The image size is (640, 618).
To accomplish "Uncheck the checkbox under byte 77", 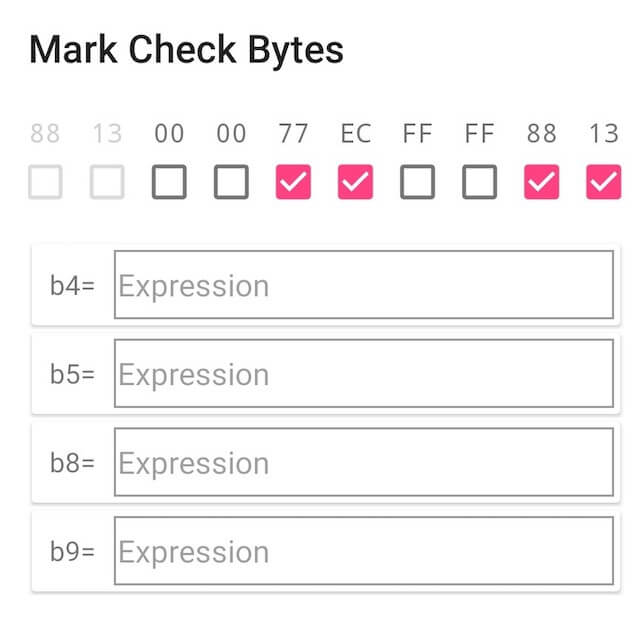I will point(293,182).
